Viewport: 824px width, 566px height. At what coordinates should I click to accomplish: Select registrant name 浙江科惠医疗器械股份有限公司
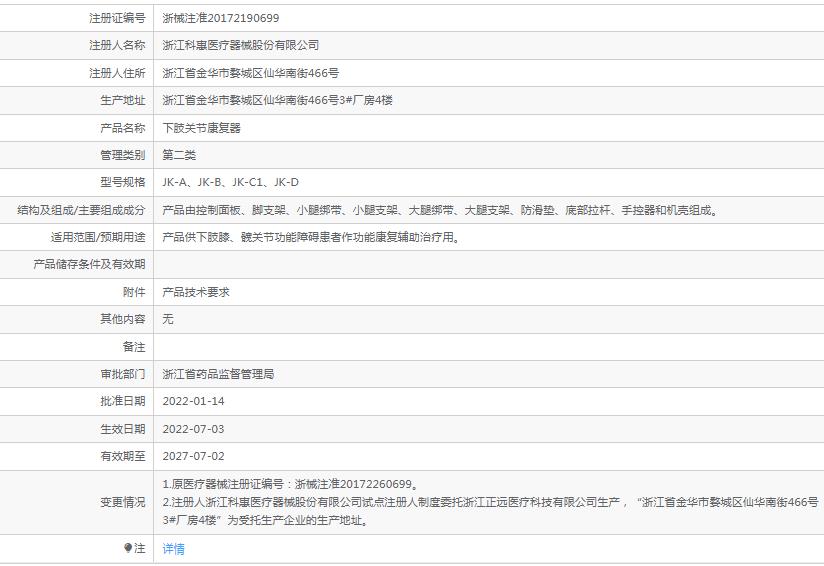241,45
